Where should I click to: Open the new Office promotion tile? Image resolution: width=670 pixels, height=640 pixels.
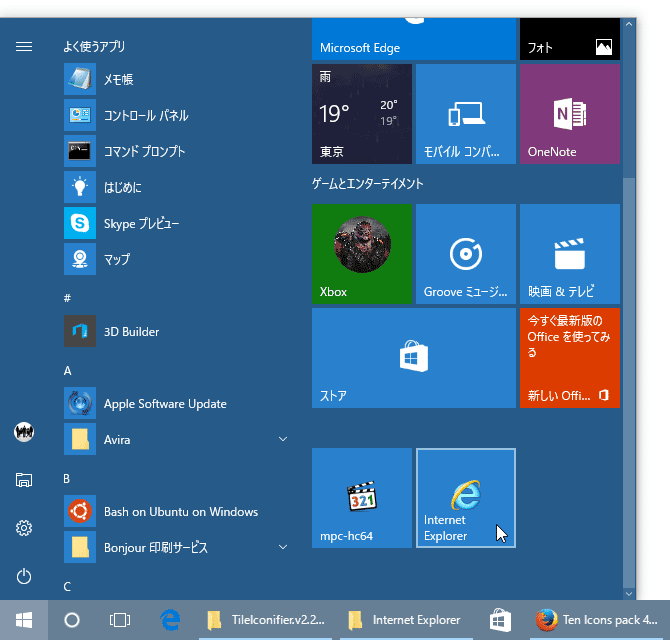[x=570, y=358]
